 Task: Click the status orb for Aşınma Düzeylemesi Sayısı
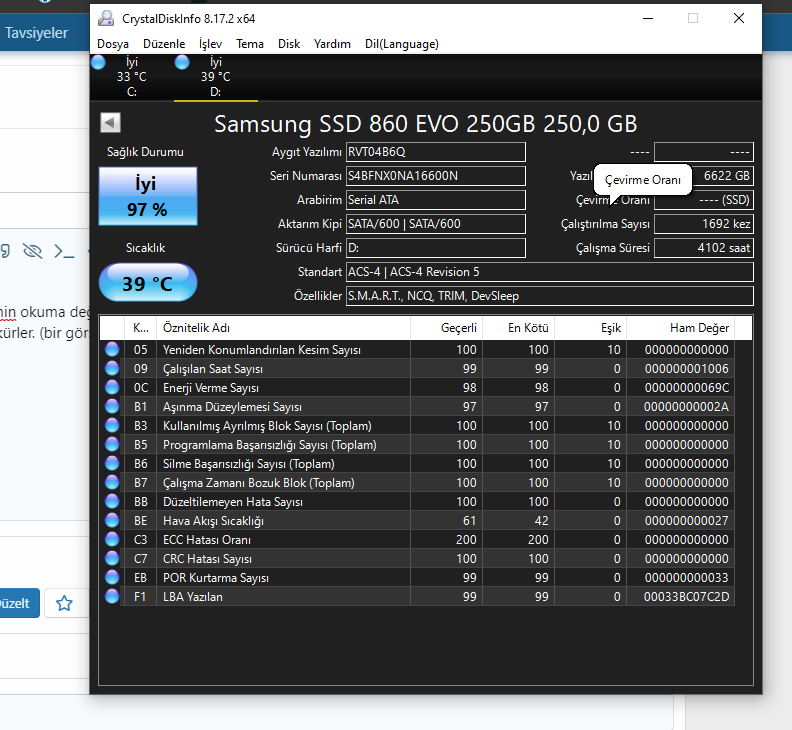click(x=112, y=407)
